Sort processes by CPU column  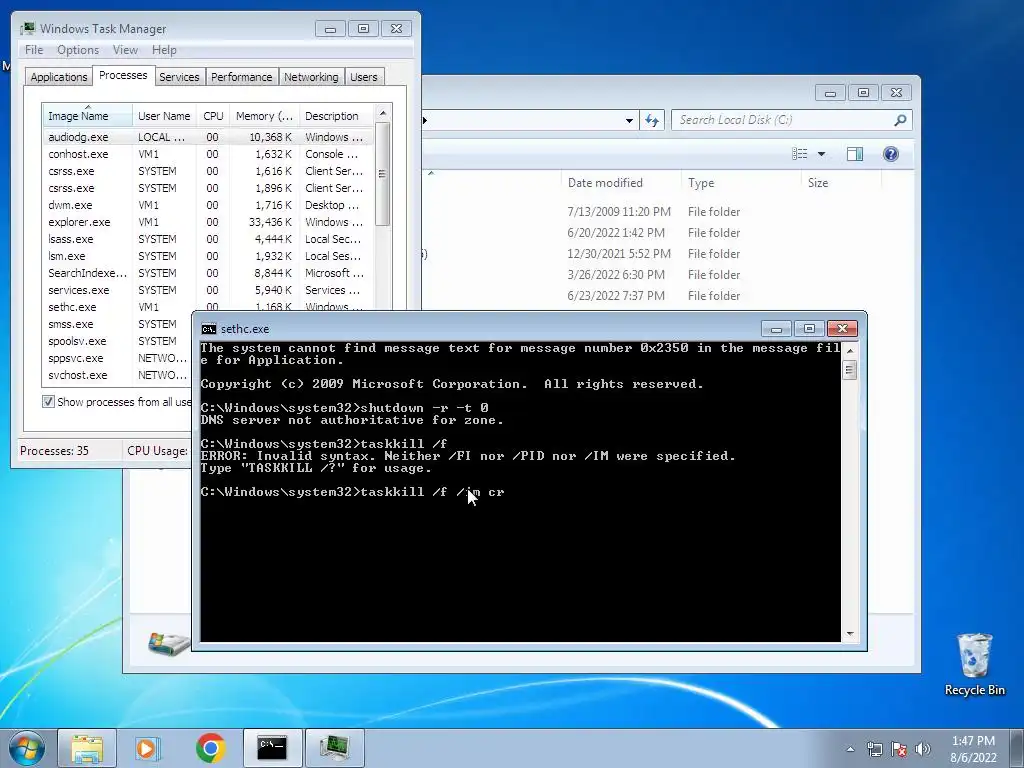pos(213,116)
